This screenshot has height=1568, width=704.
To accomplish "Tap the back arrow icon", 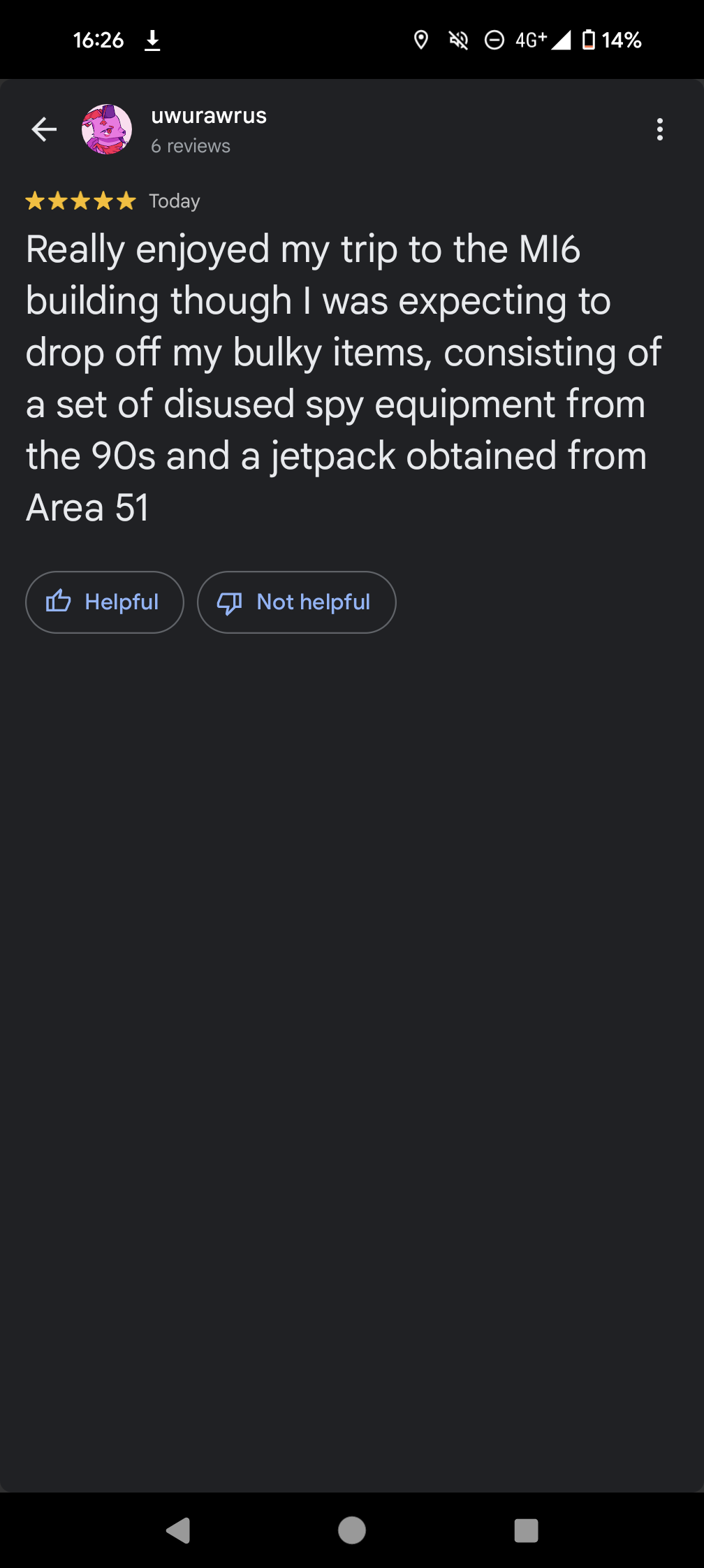I will click(44, 129).
